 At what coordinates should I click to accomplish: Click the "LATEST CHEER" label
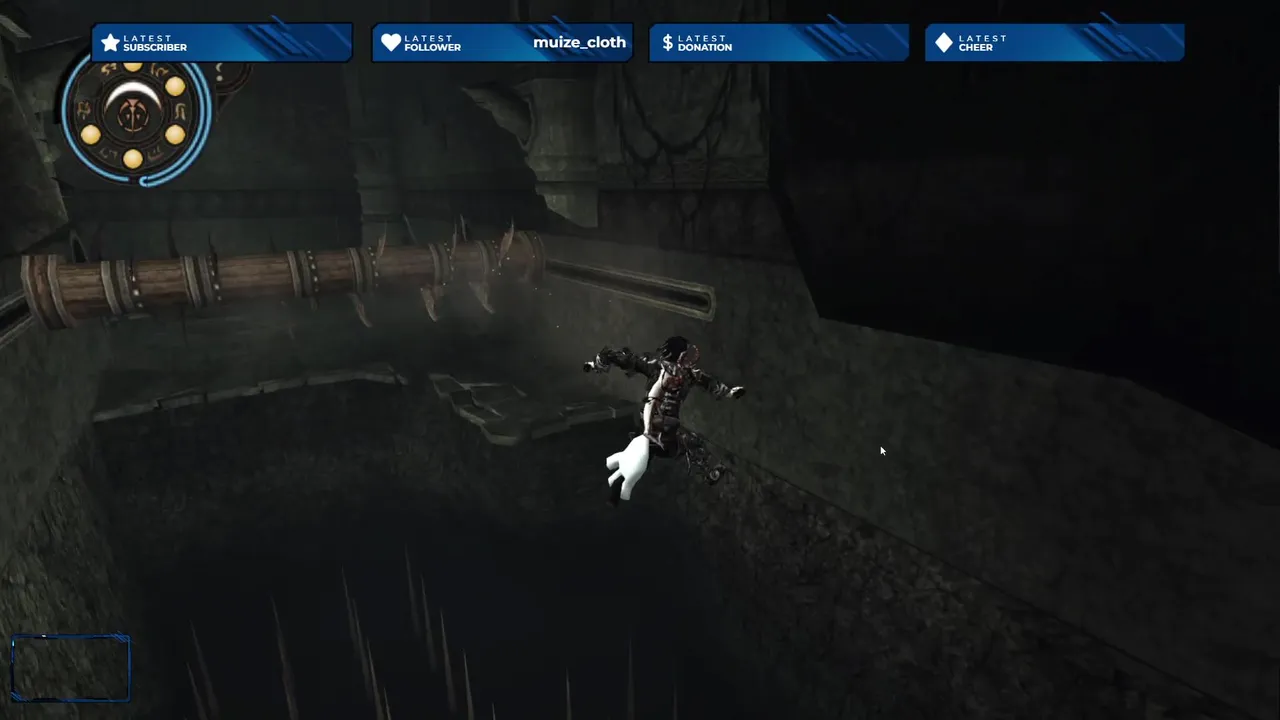coord(982,43)
